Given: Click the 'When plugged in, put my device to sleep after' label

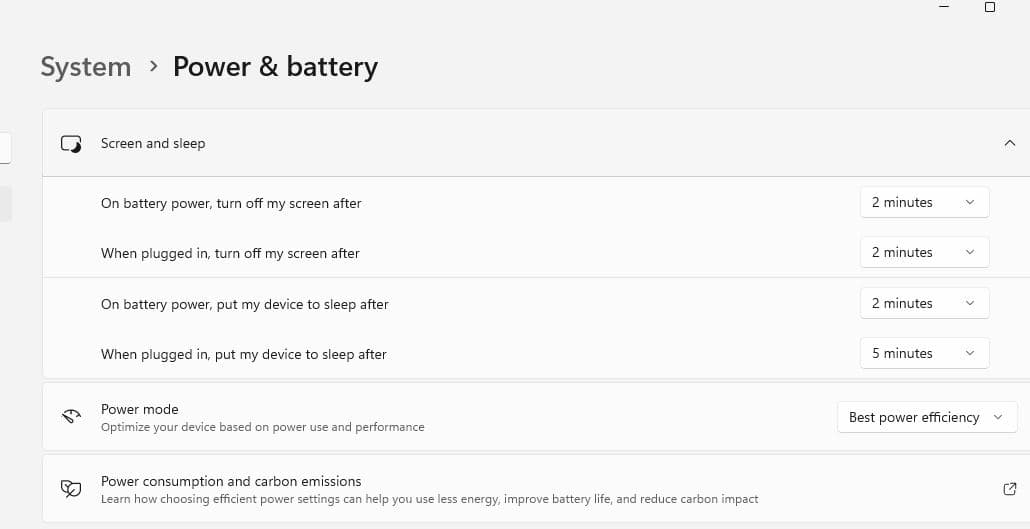Looking at the screenshot, I should click(x=244, y=354).
